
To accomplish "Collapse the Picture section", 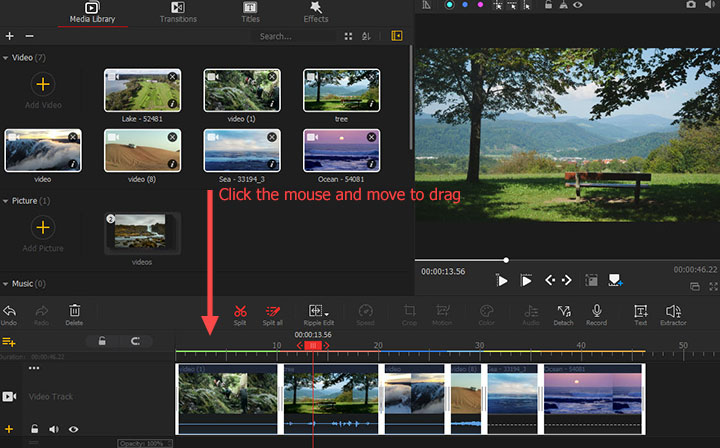I will [x=6, y=201].
